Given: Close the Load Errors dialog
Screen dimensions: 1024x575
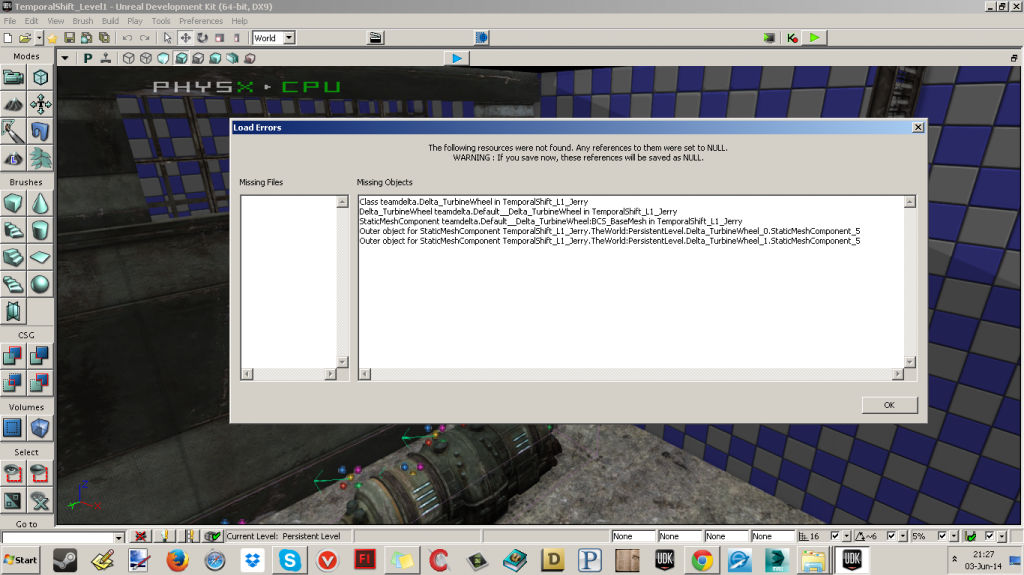Looking at the screenshot, I should 918,127.
